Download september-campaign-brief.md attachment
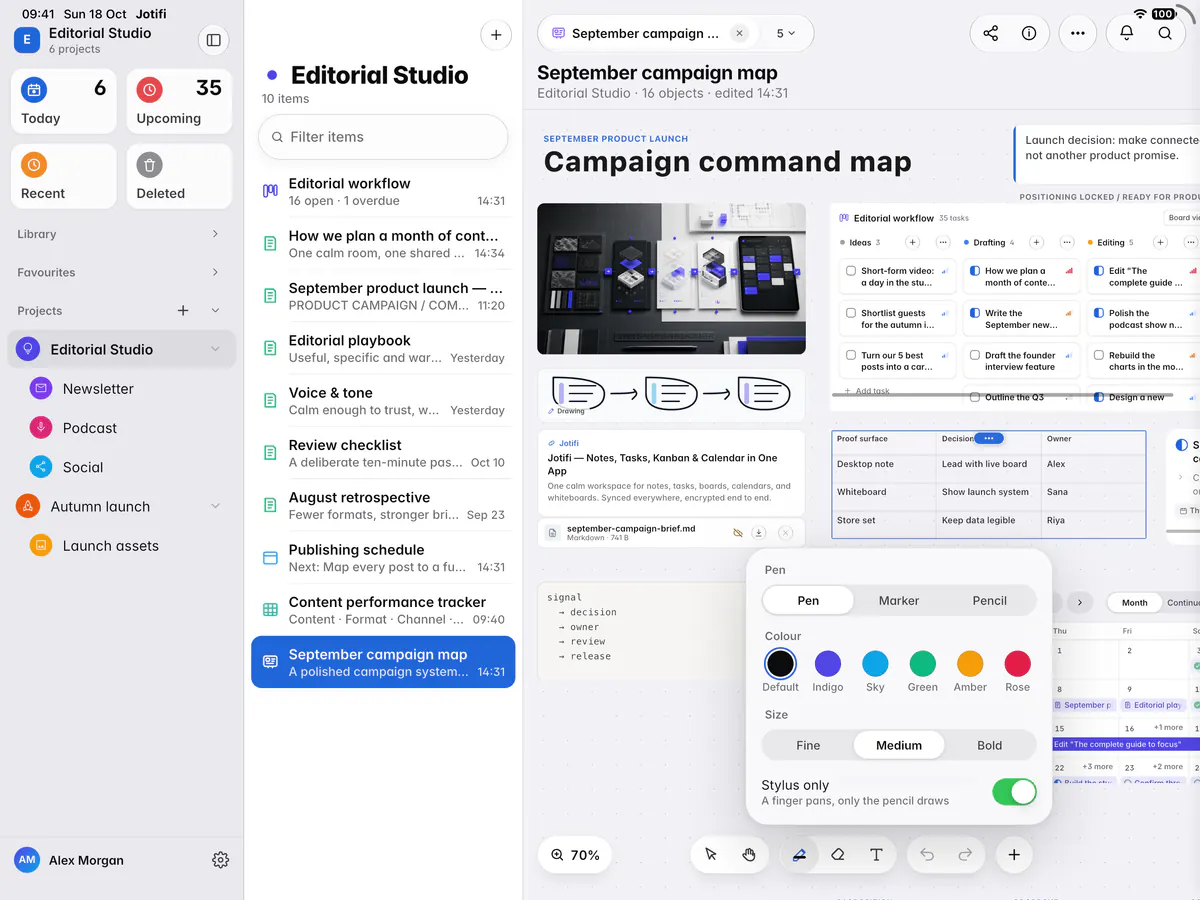 (x=759, y=533)
